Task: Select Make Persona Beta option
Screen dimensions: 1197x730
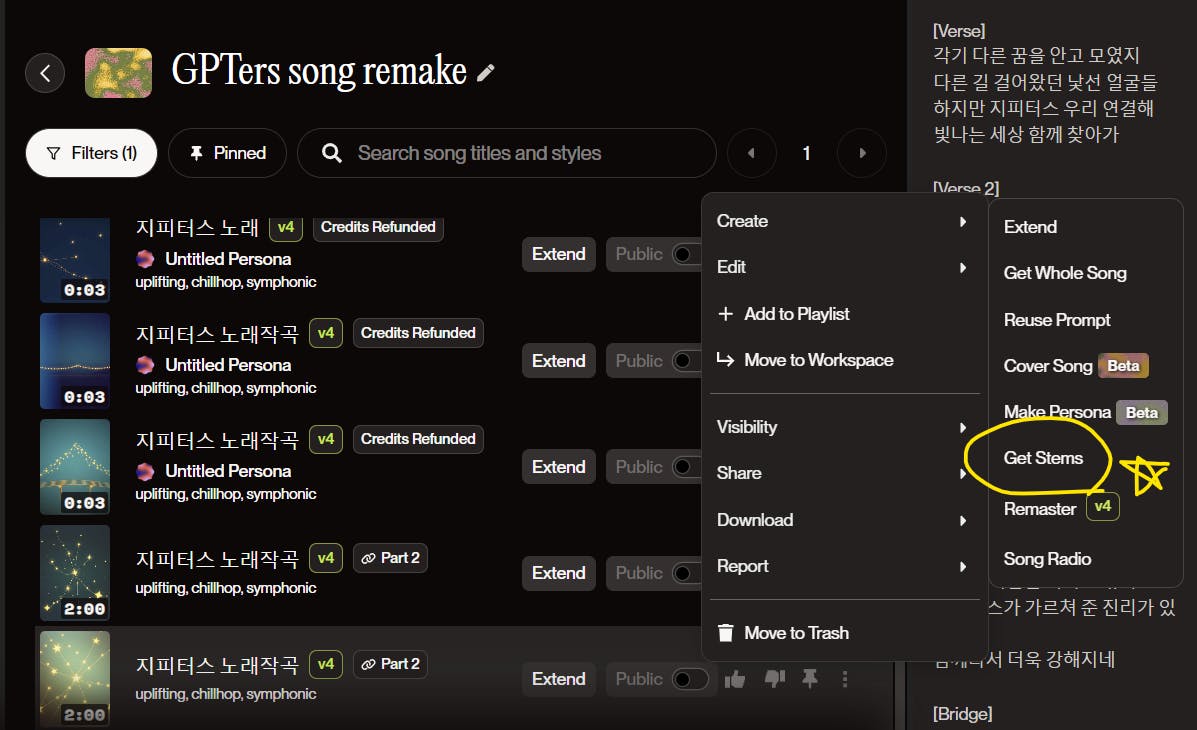Action: click(x=1086, y=412)
